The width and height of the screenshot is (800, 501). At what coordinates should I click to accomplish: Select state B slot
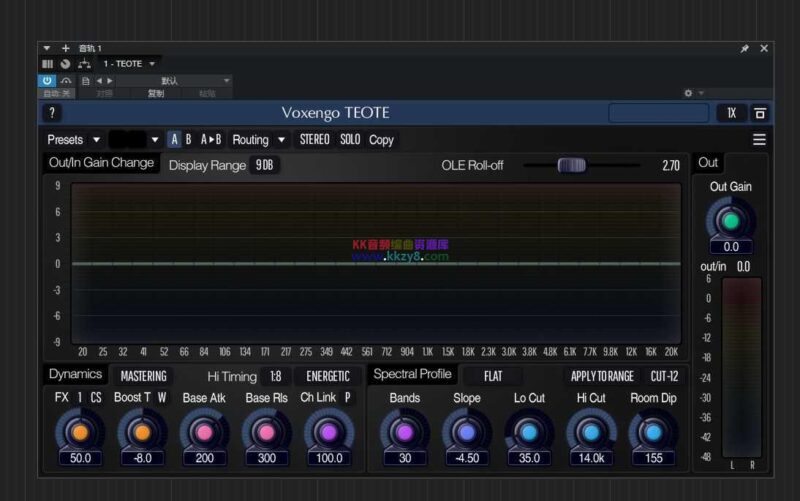click(188, 140)
